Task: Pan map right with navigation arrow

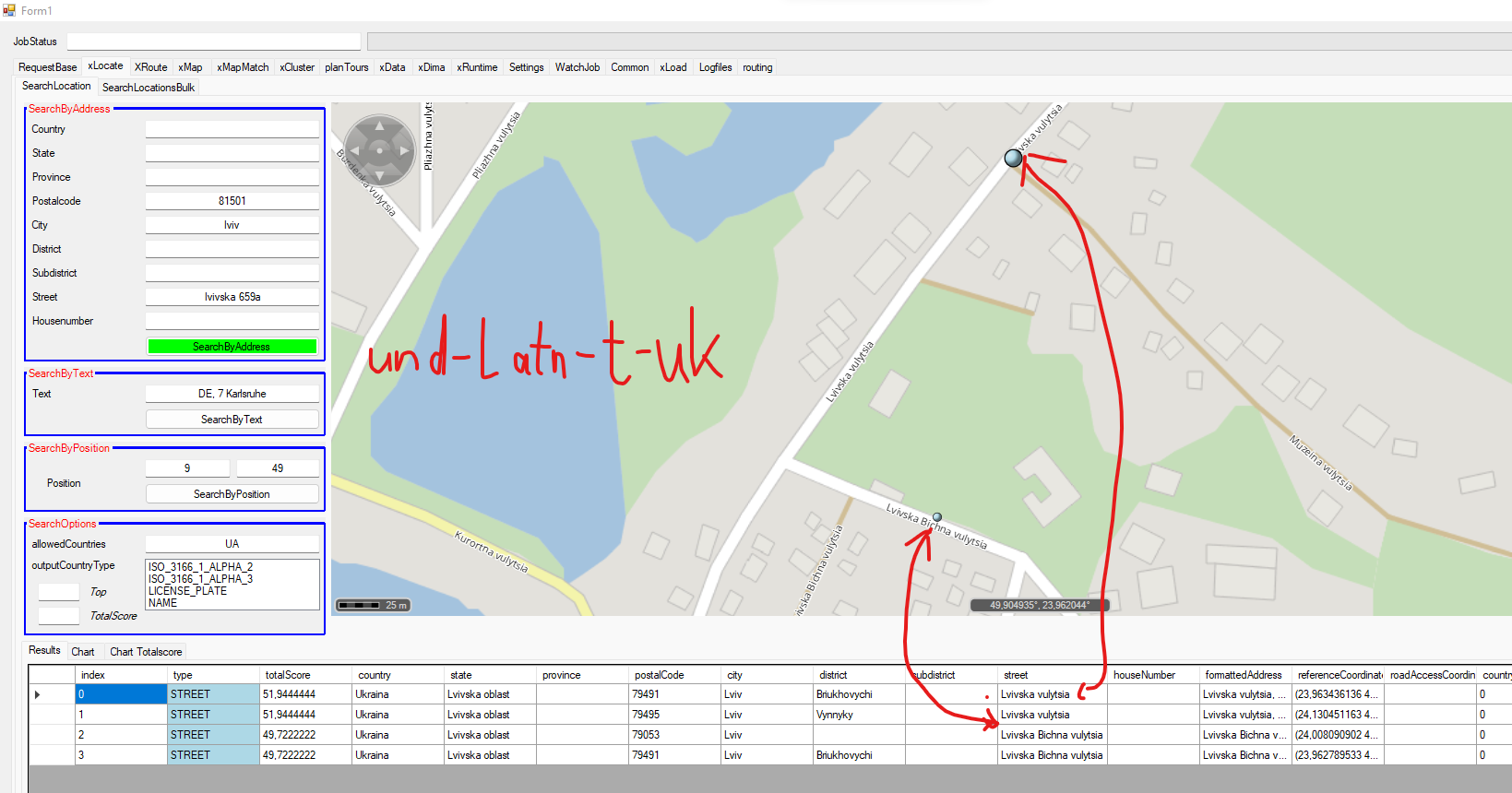Action: pyautogui.click(x=404, y=150)
